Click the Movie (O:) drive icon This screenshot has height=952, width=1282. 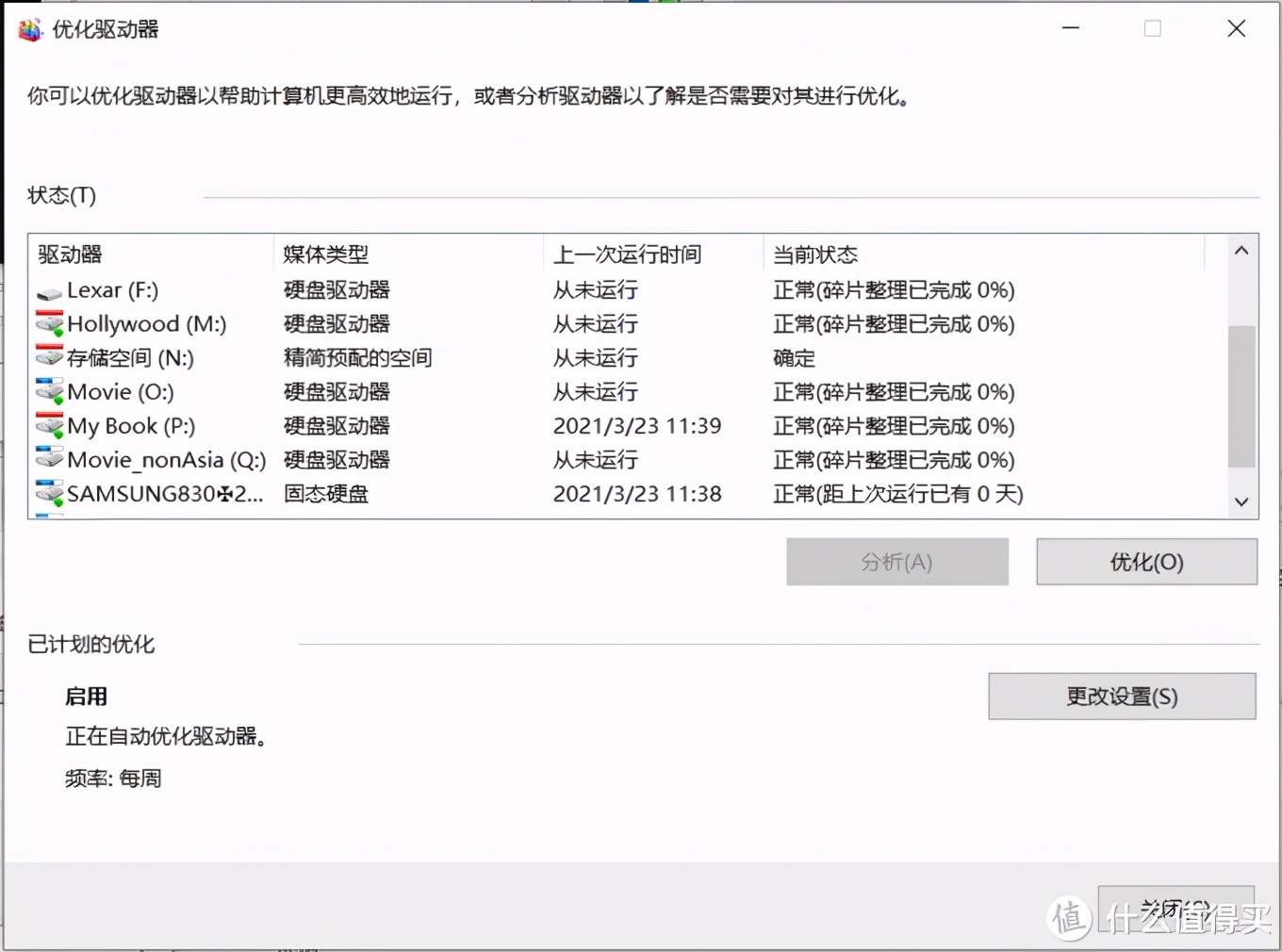tap(48, 392)
